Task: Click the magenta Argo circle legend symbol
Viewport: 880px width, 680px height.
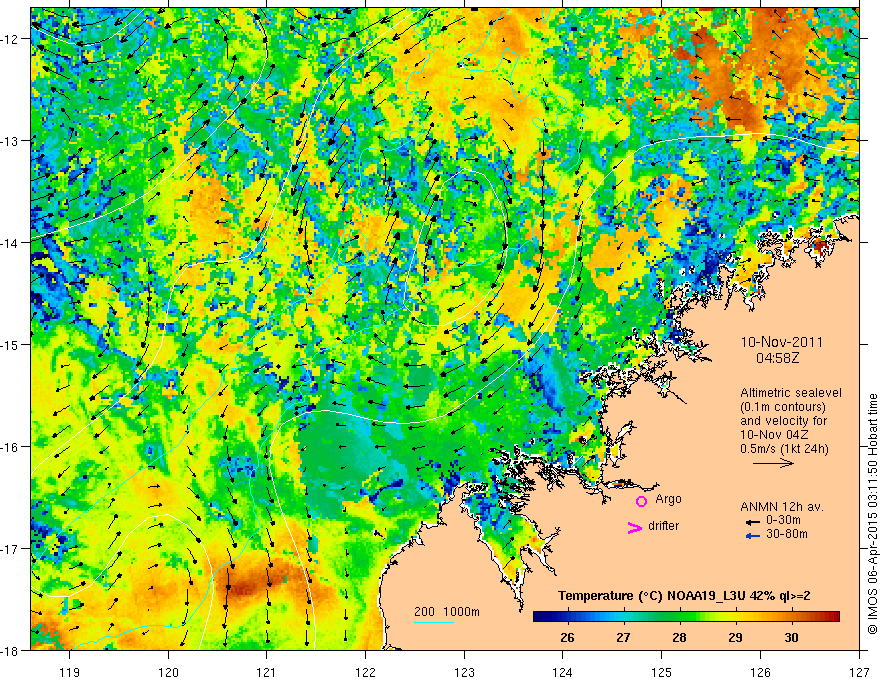Action: (641, 501)
